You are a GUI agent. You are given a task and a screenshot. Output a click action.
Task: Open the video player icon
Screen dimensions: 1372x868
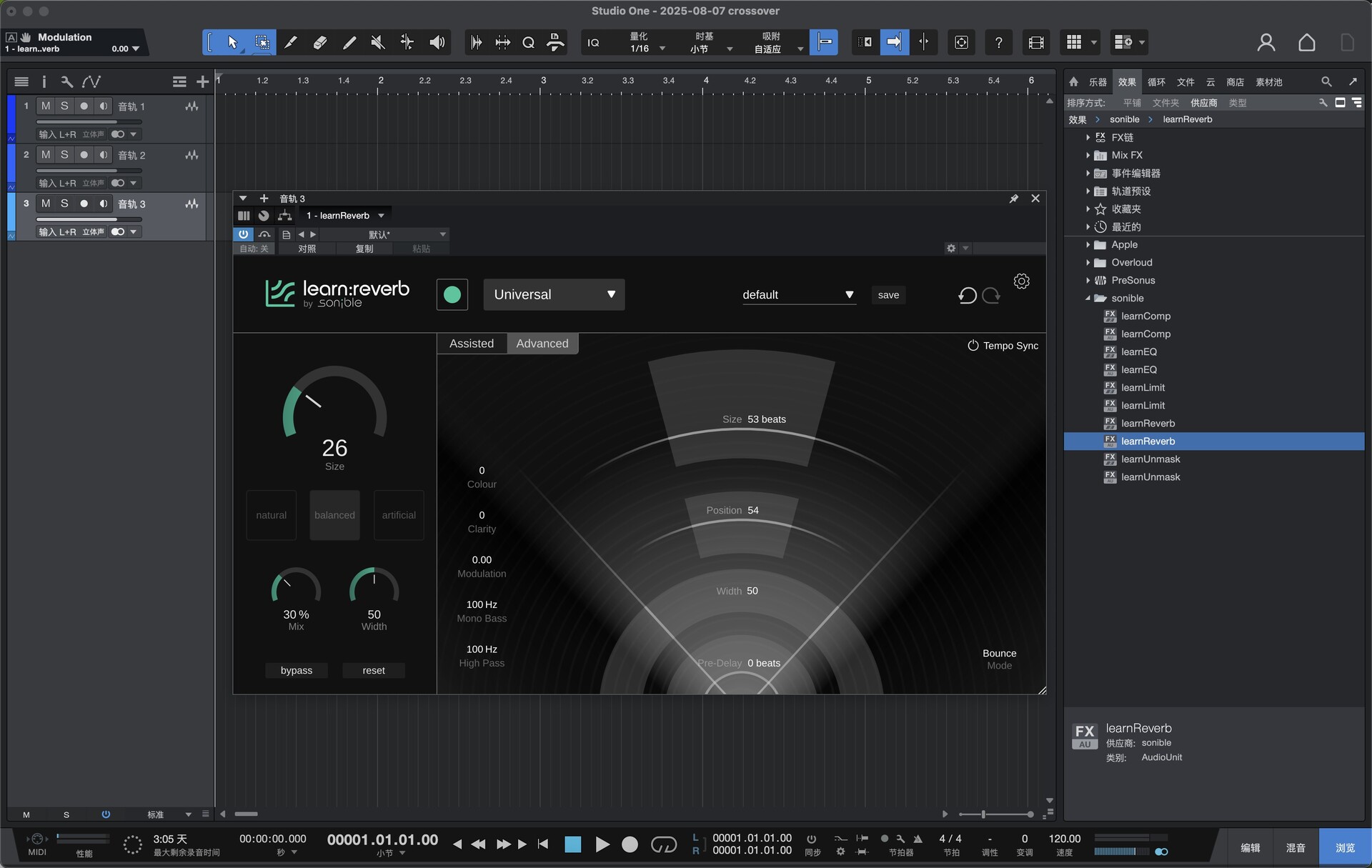point(1036,43)
